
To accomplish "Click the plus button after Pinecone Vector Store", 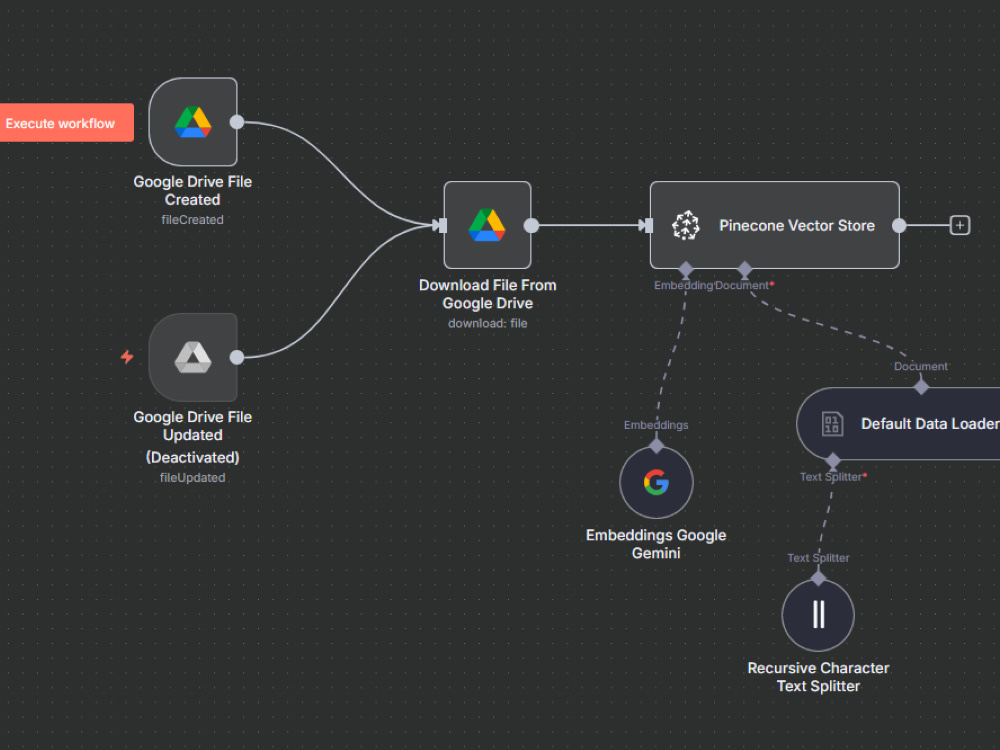I will pyautogui.click(x=960, y=225).
